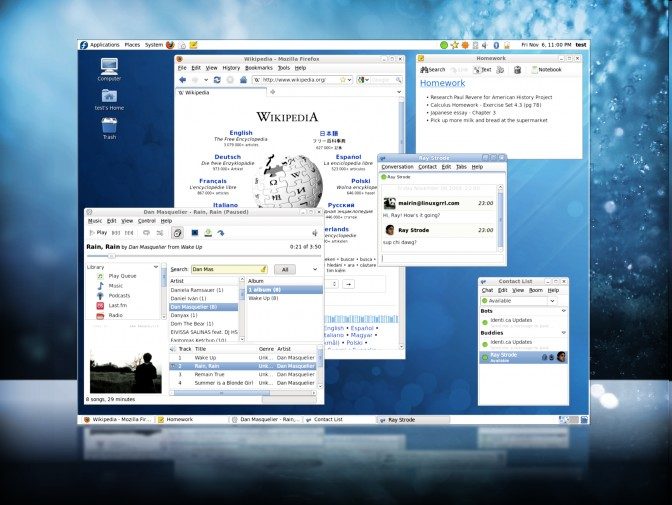The image size is (672, 505).
Task: Click the Rhythmbox search field
Action: click(229, 269)
